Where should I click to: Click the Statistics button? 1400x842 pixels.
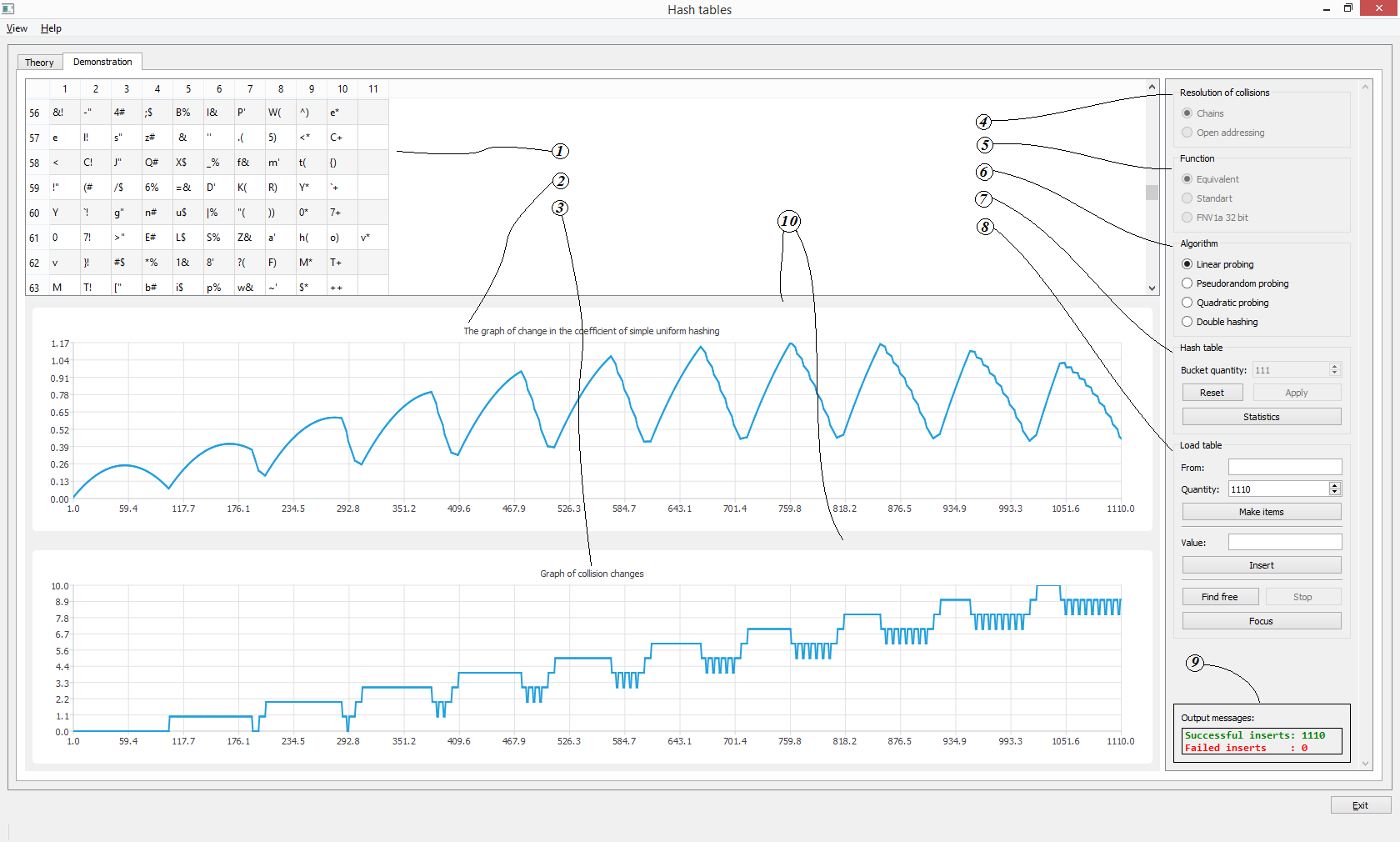tap(1262, 417)
